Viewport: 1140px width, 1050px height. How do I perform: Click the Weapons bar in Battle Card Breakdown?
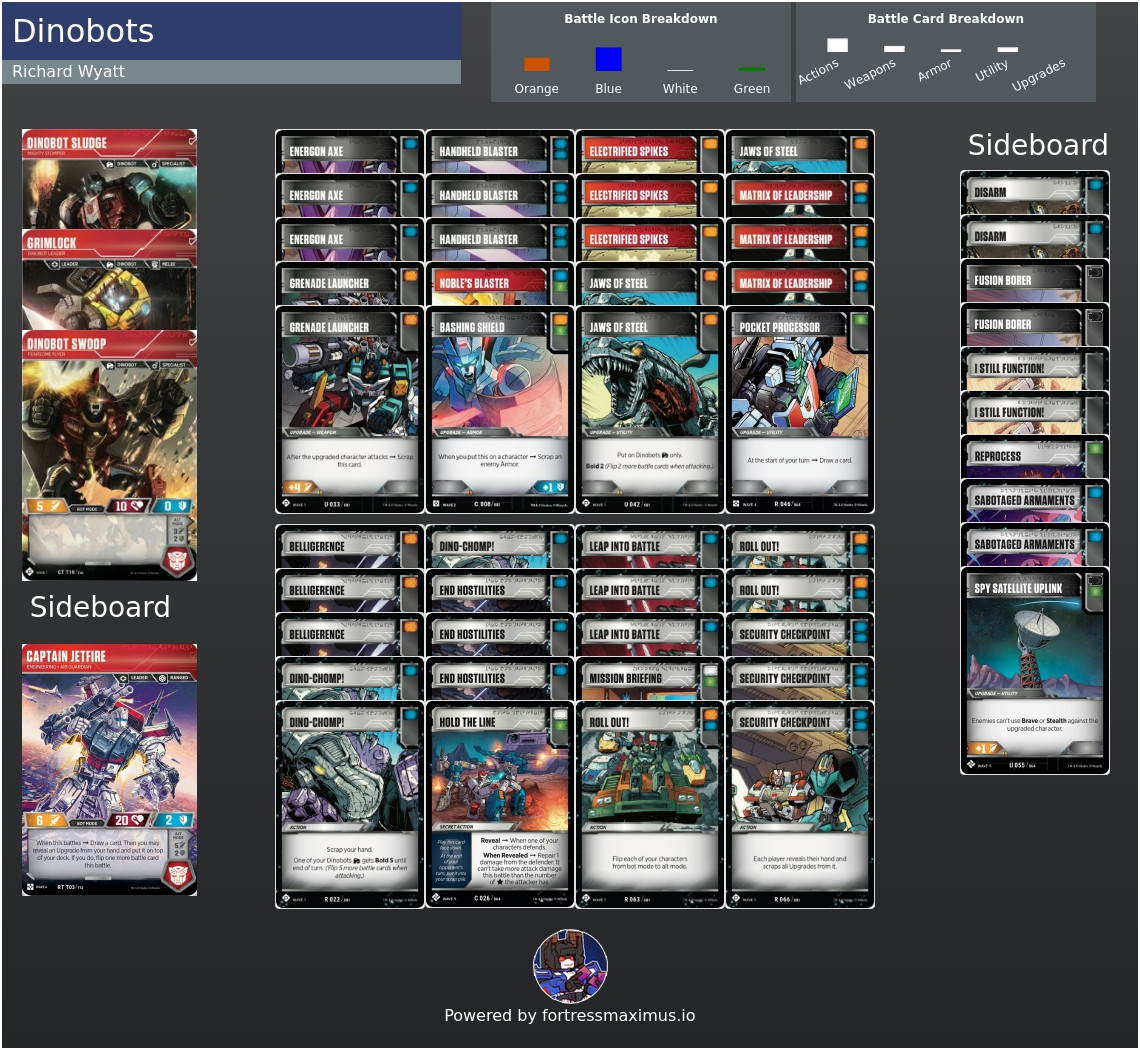pyautogui.click(x=894, y=49)
